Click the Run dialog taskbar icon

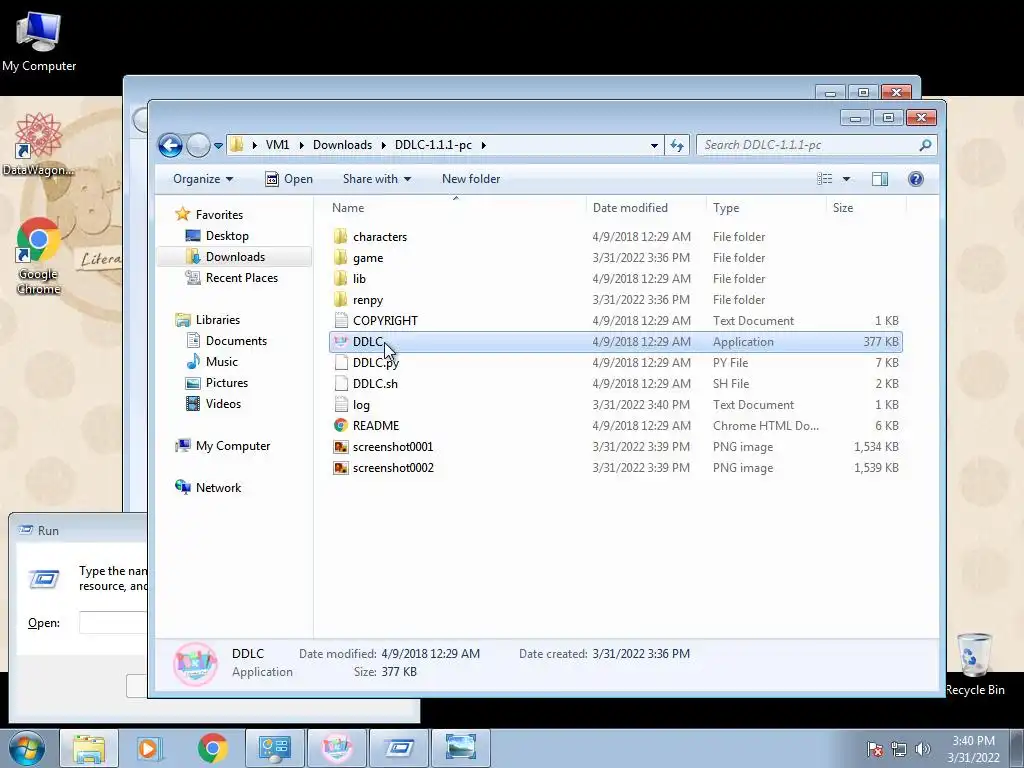click(398, 748)
